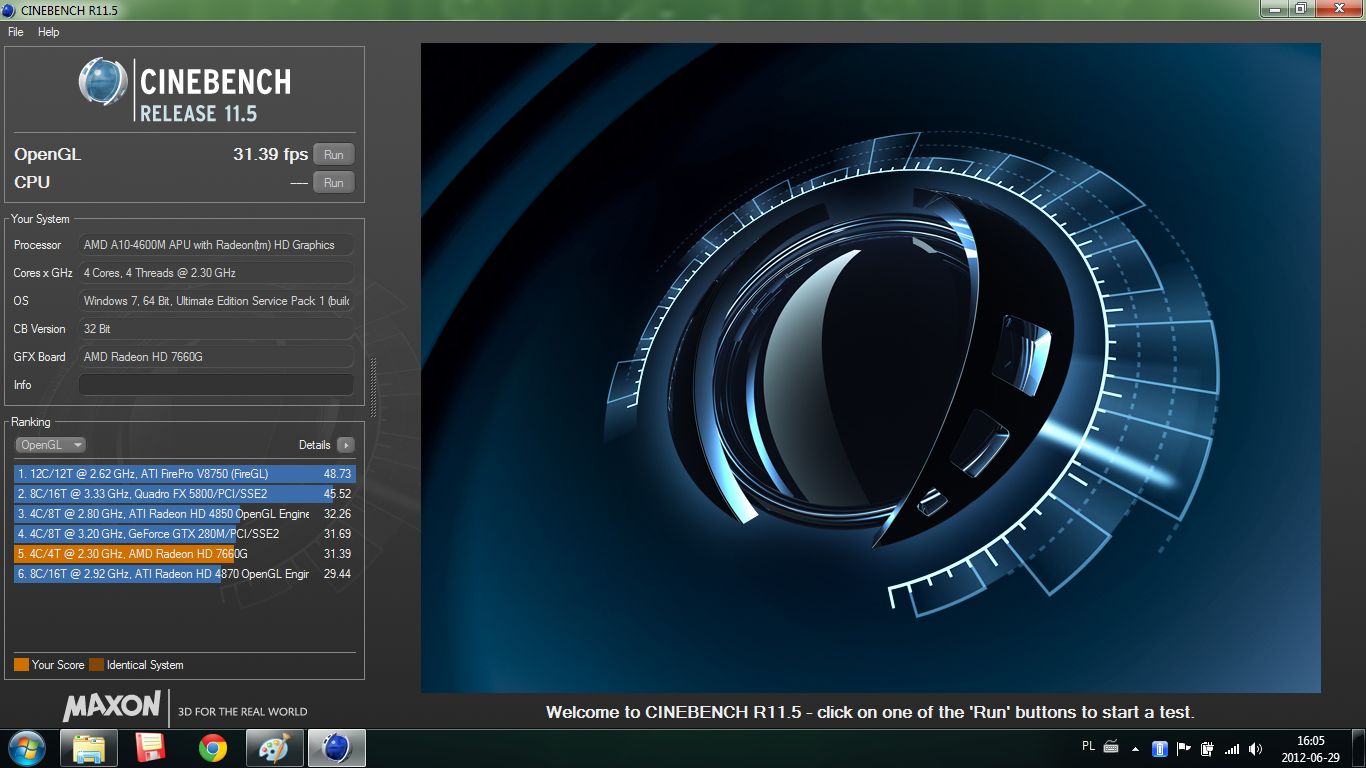Click the Details arrow in Ranking

tap(345, 445)
